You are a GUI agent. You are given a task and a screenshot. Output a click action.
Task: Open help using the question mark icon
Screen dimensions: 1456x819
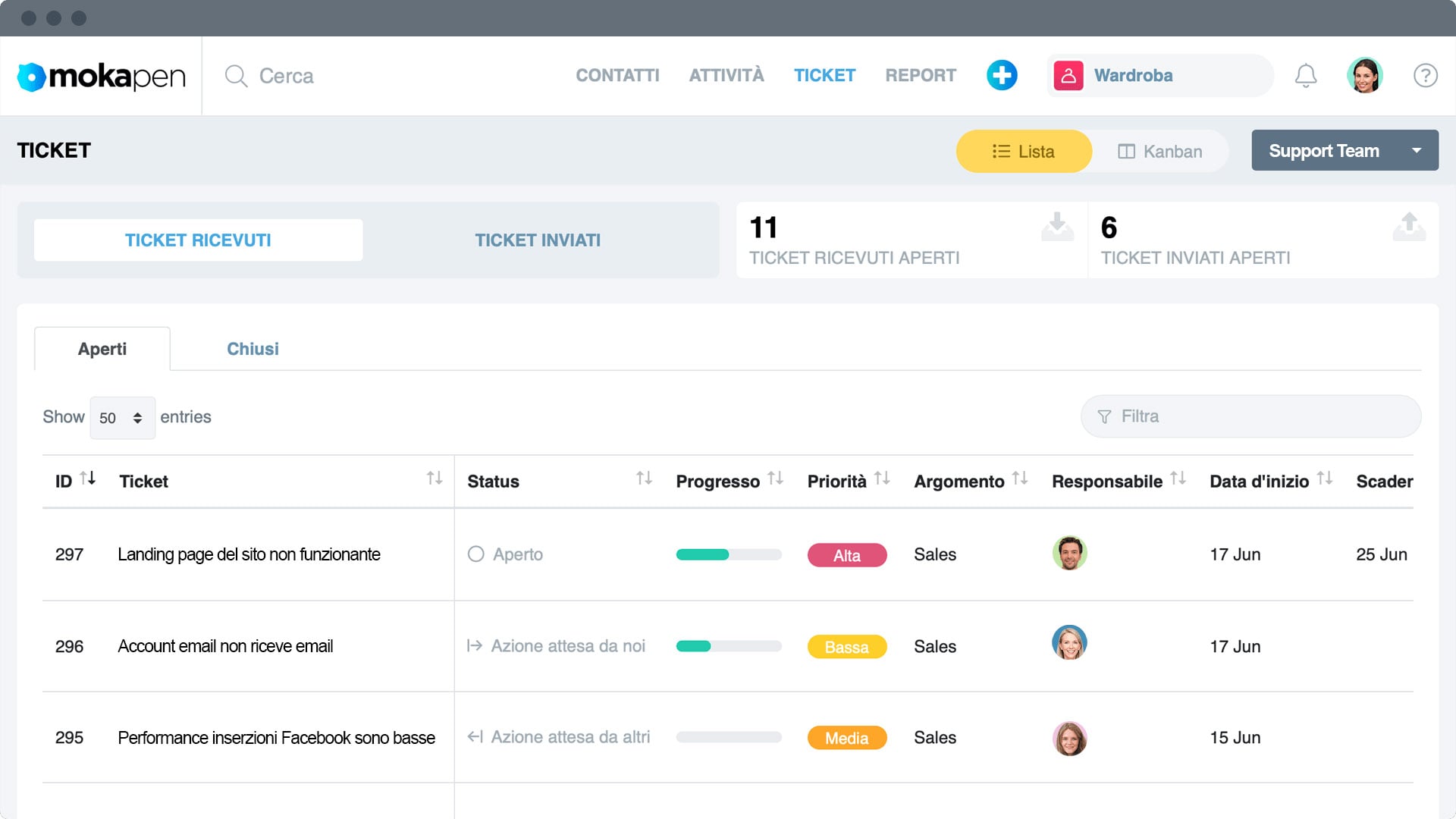(x=1425, y=75)
